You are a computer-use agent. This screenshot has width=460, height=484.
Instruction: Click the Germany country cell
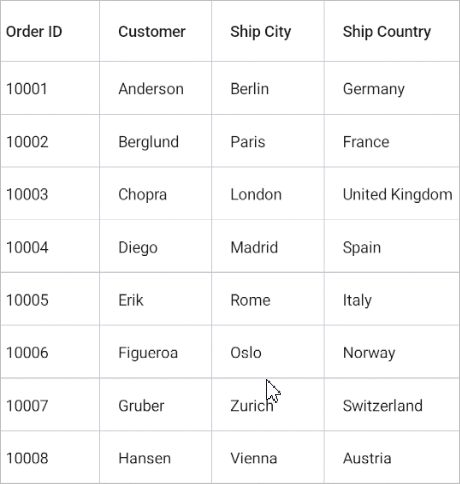click(392, 88)
